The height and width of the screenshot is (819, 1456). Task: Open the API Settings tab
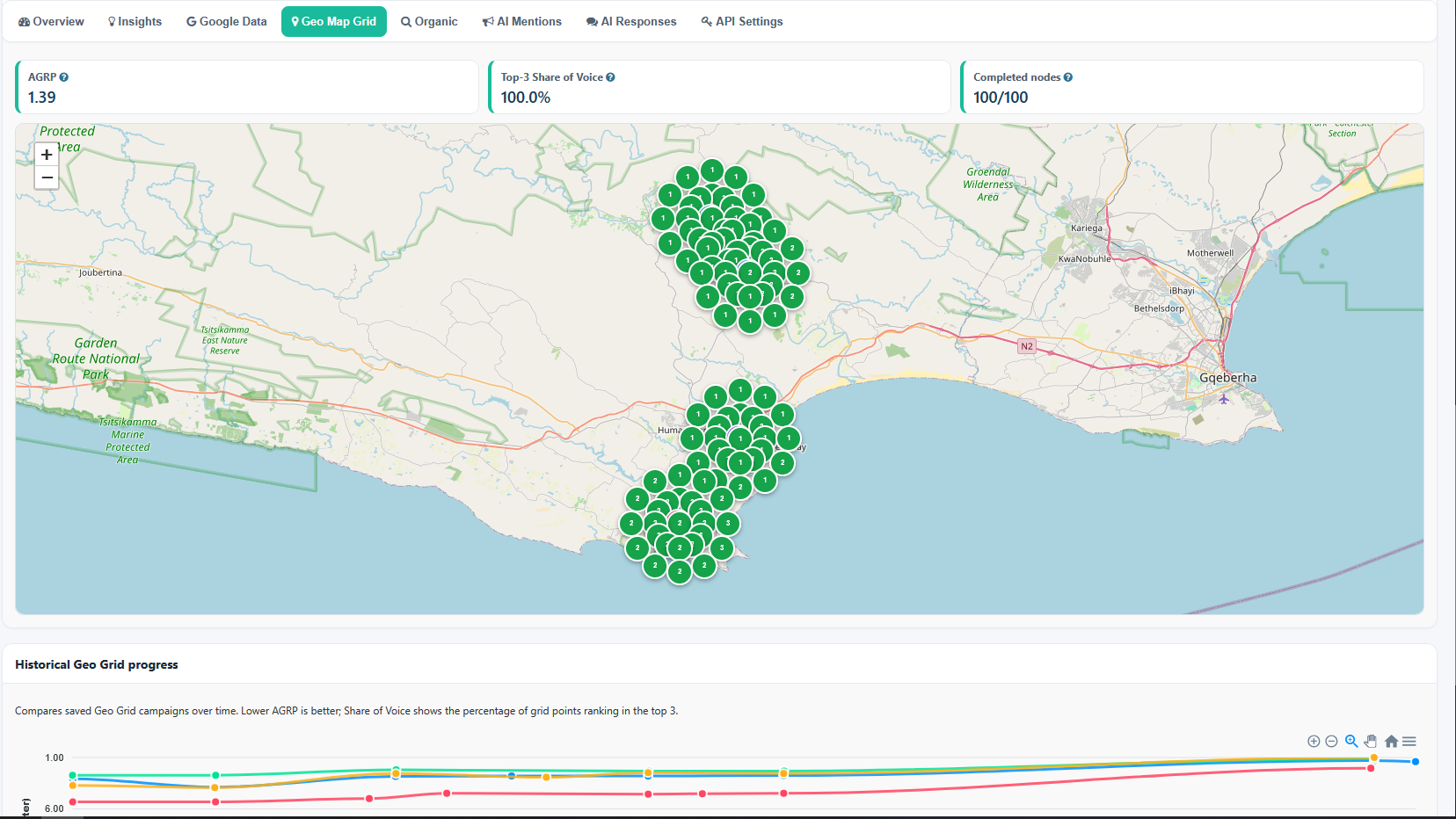click(x=741, y=21)
